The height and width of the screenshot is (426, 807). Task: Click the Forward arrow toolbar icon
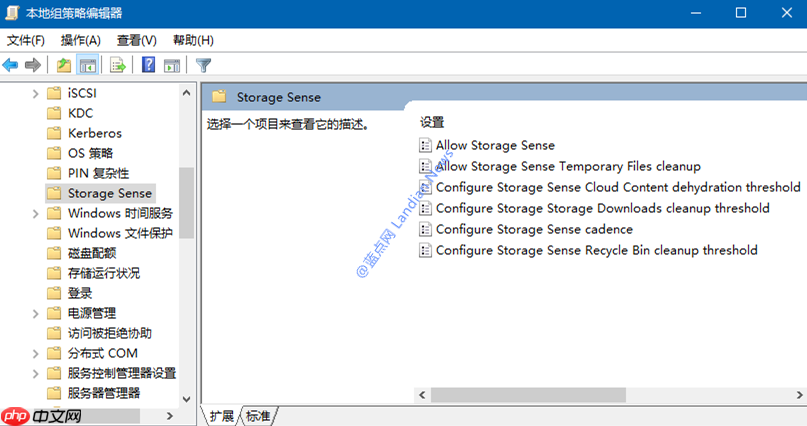pos(33,65)
